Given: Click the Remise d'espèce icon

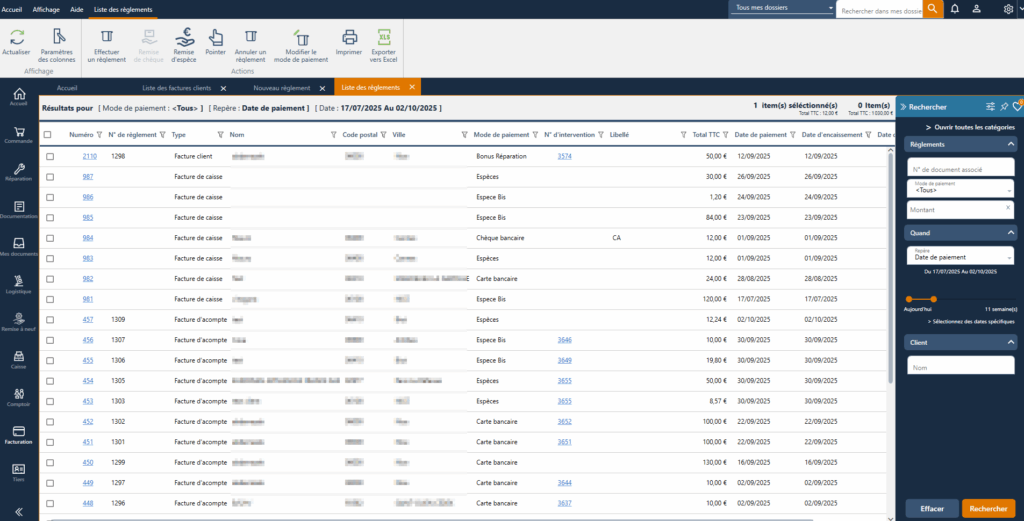Looking at the screenshot, I should point(185,37).
